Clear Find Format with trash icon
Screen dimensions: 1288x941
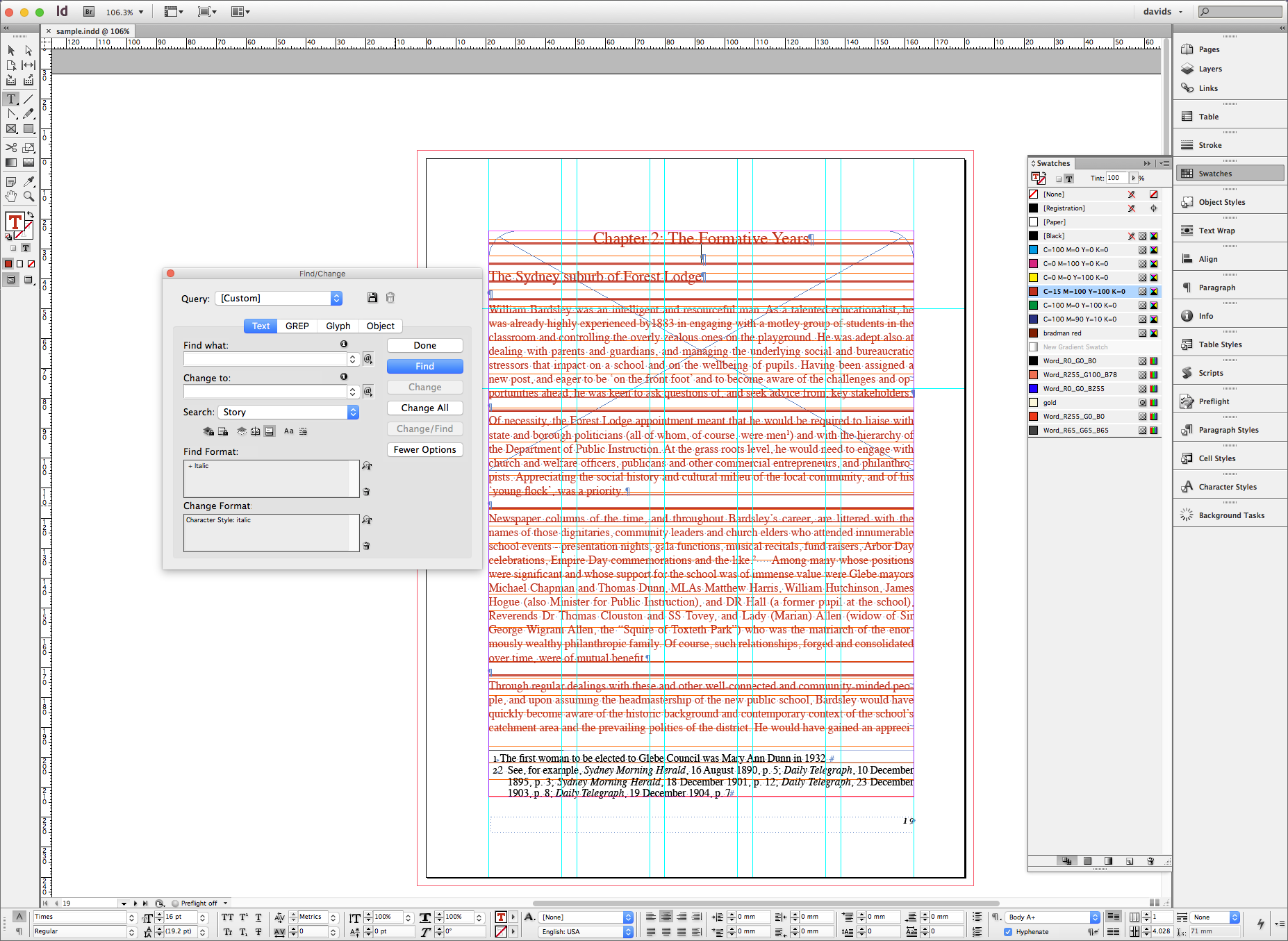pyautogui.click(x=366, y=492)
